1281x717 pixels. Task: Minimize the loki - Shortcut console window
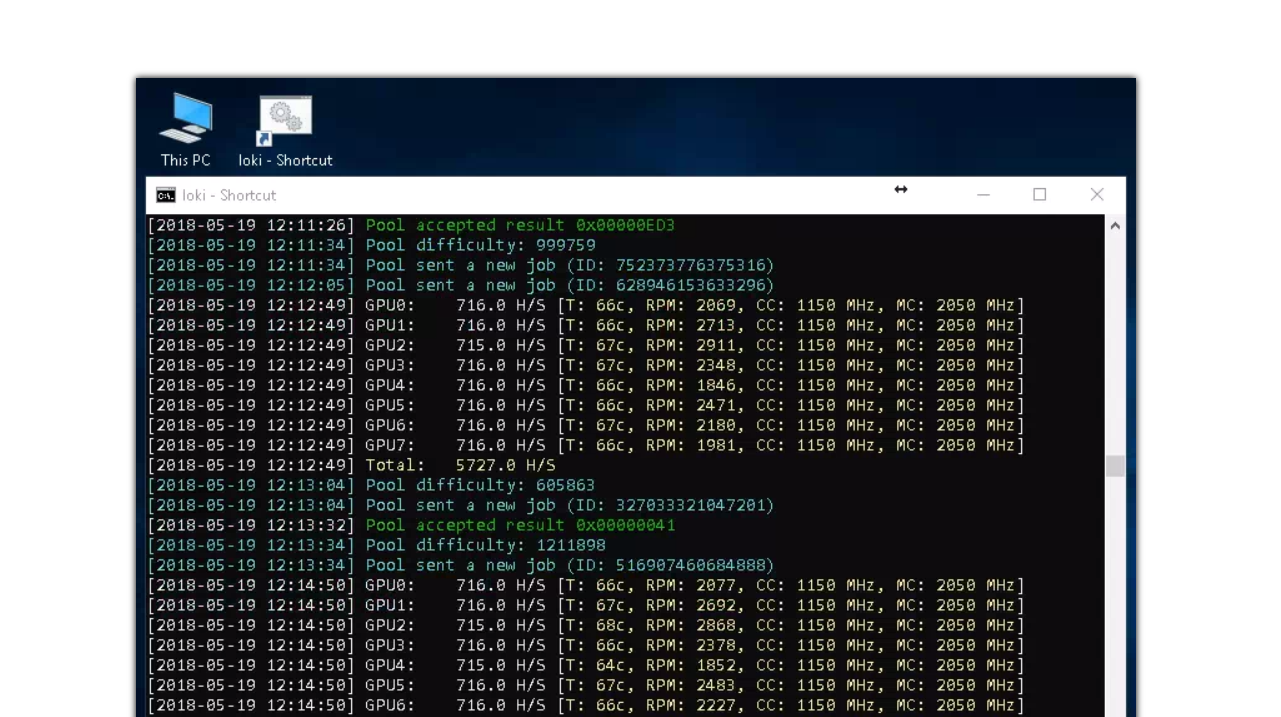click(983, 195)
